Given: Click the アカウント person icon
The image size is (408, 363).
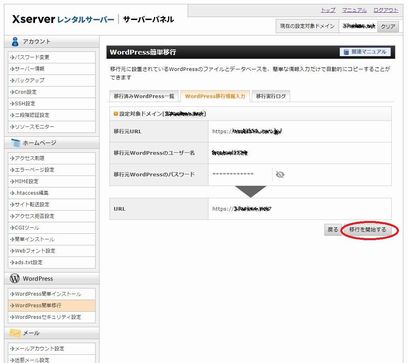Looking at the screenshot, I should (x=15, y=42).
